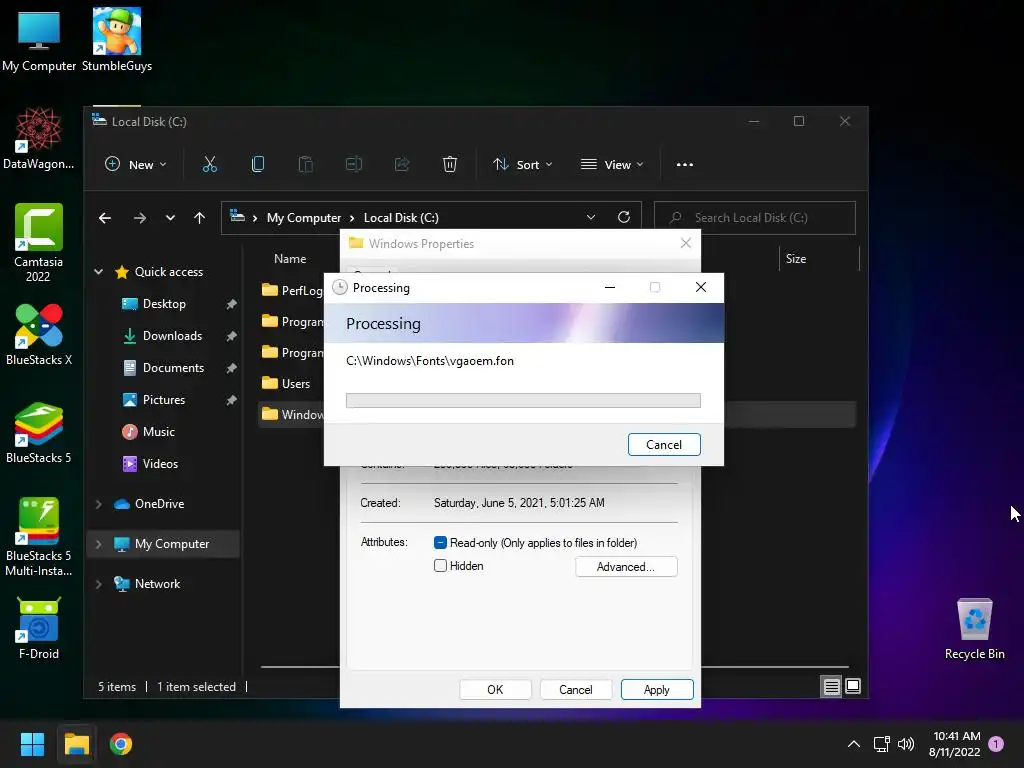Refresh the Local Disk (C:) view
Screen dimensions: 1024x768
pos(624,217)
